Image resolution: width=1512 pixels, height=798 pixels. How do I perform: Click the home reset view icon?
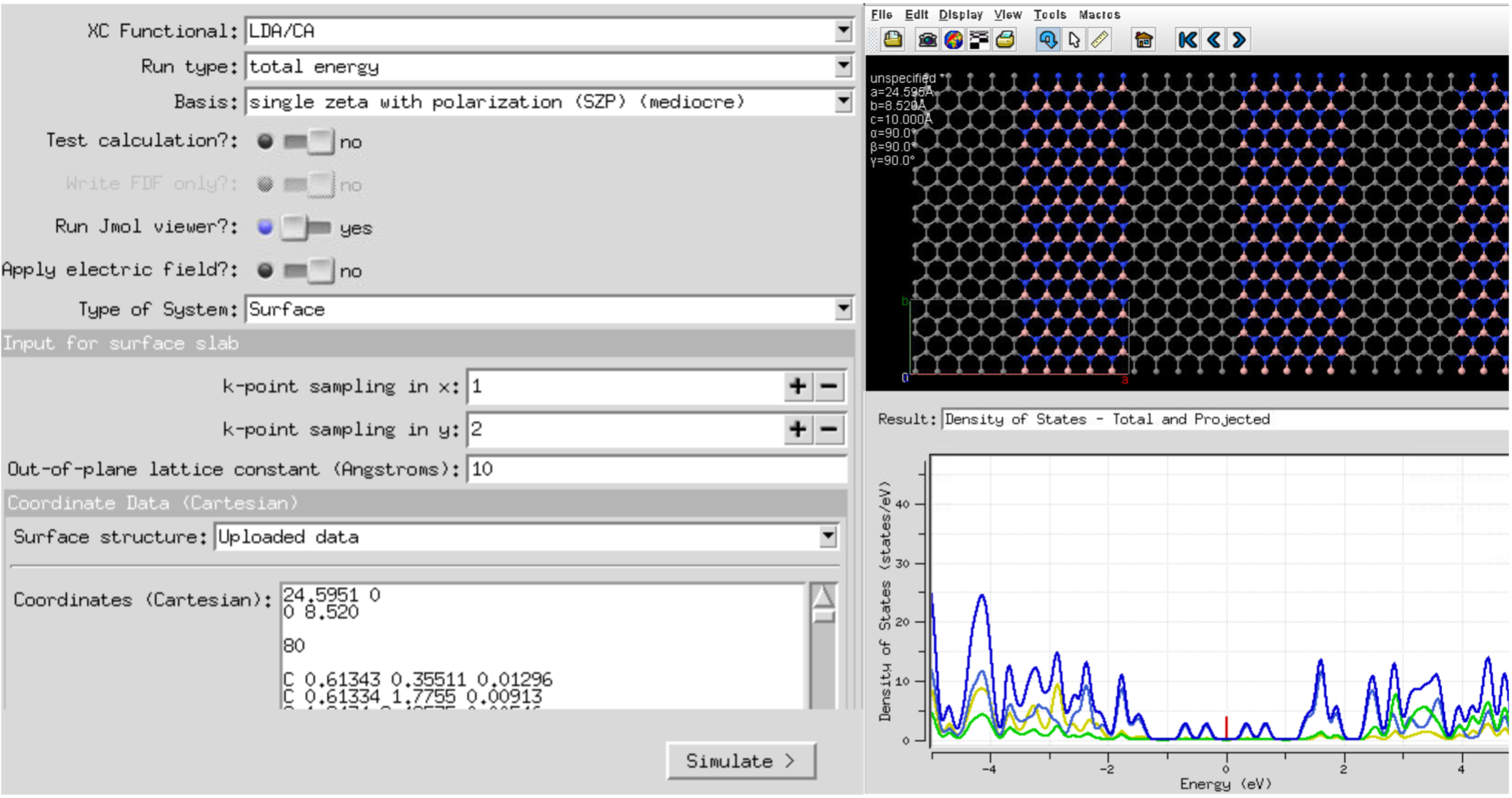(x=1143, y=40)
